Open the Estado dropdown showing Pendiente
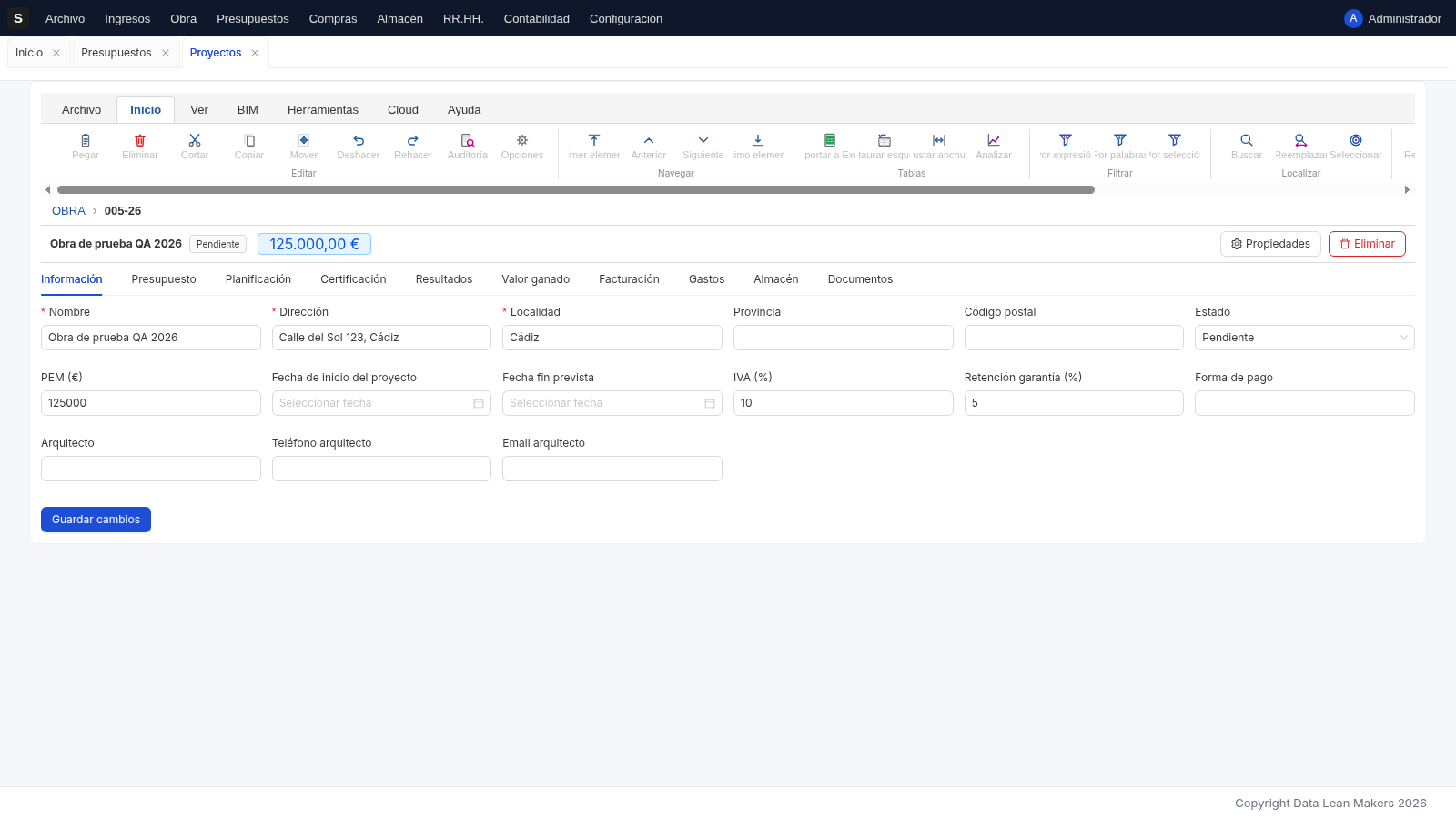This screenshot has width=1456, height=819. [1304, 338]
